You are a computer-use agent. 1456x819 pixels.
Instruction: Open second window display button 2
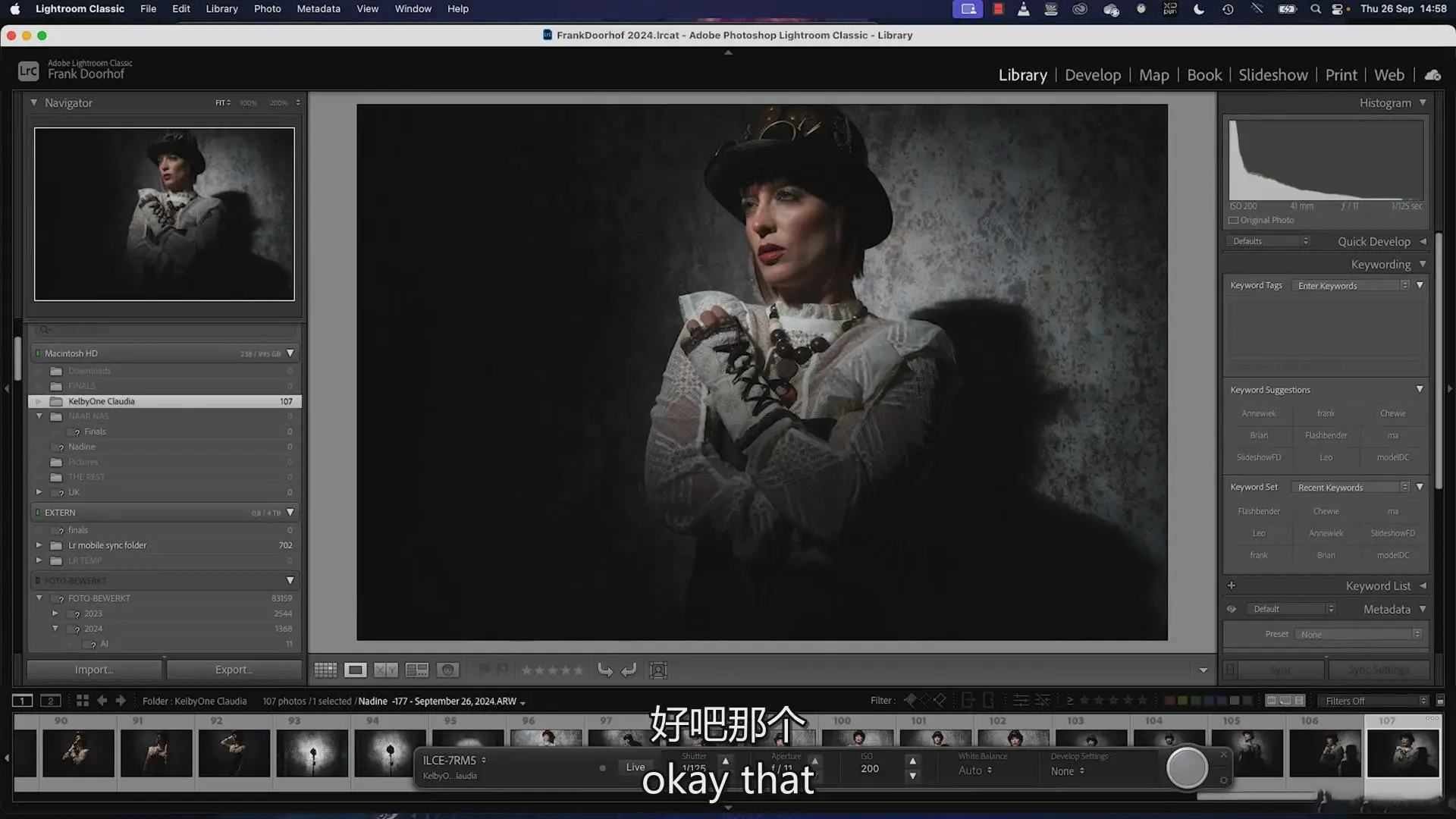pos(51,701)
